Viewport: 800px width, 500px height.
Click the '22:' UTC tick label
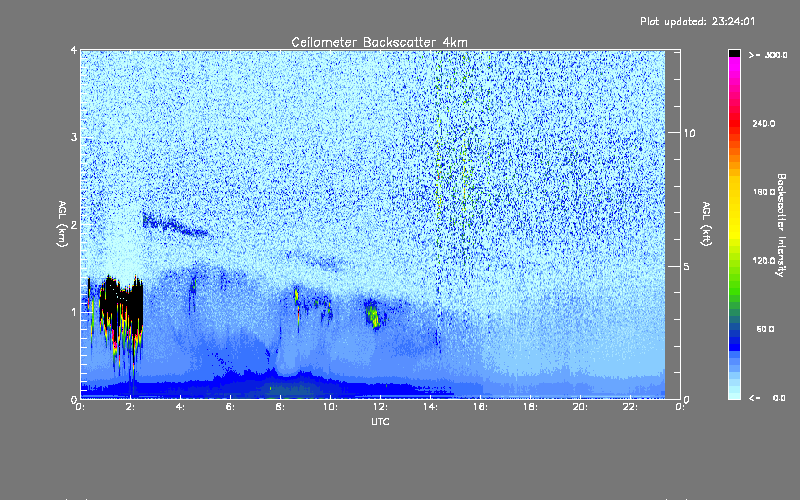[630, 407]
